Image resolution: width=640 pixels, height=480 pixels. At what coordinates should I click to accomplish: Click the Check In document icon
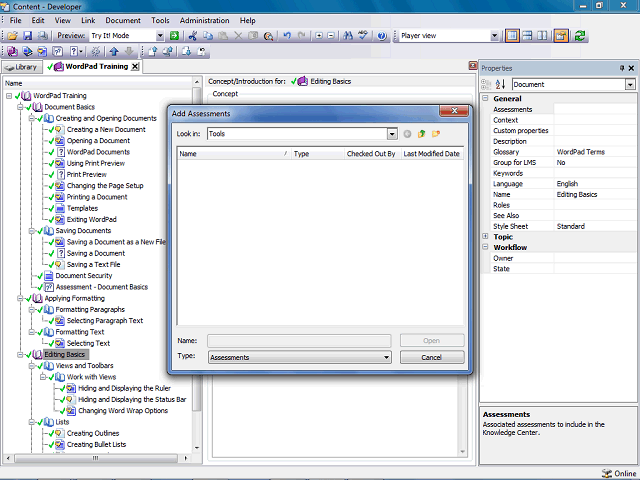153,51
